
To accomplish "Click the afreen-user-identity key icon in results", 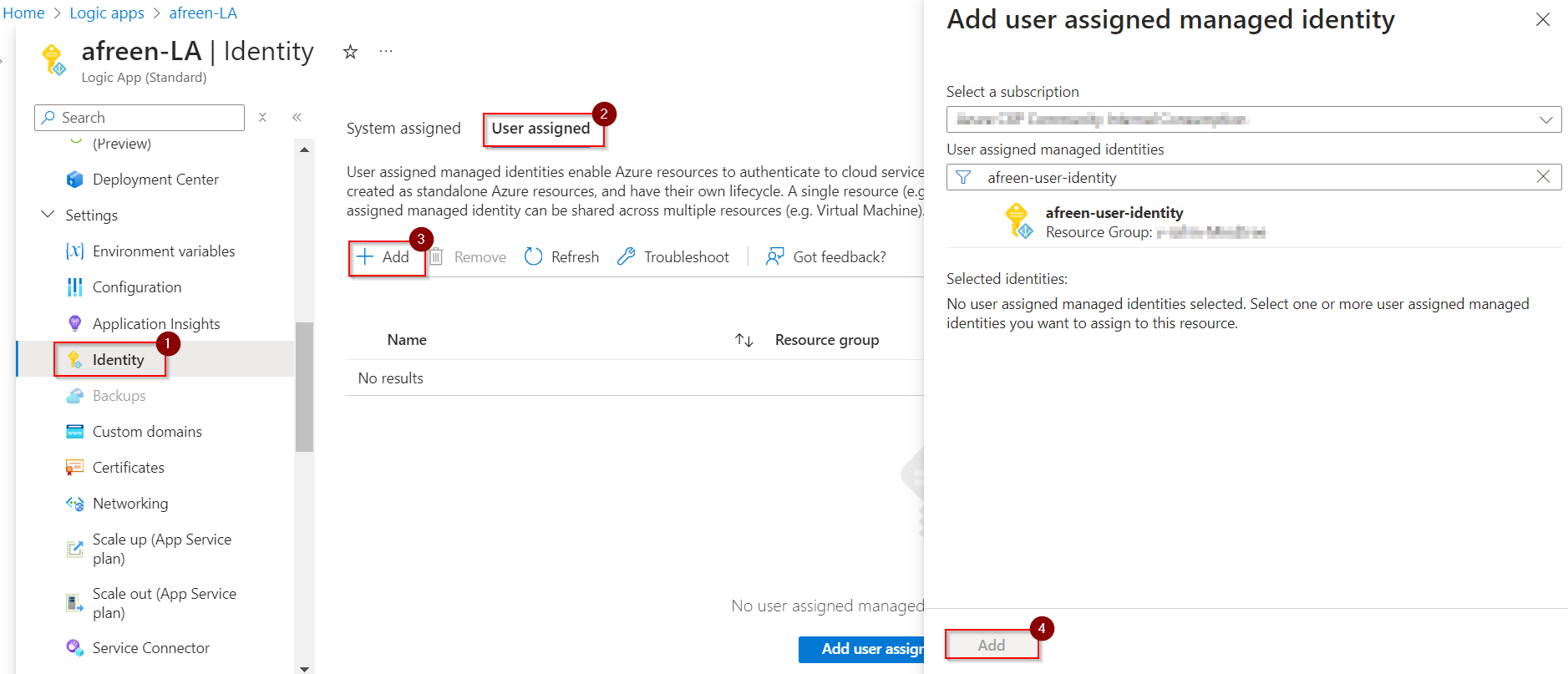I will tap(1019, 221).
